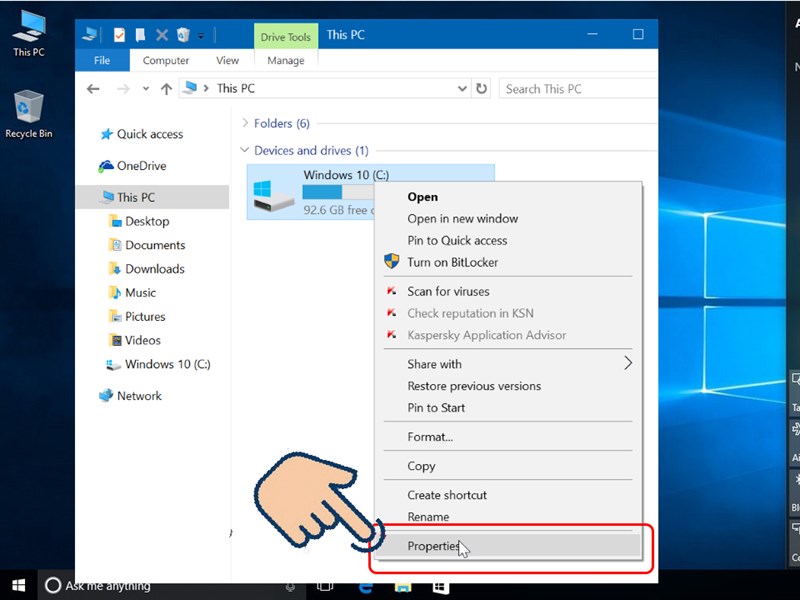Viewport: 800px width, 600px height.
Task: Go up one folder level with up arrow
Action: pyautogui.click(x=165, y=89)
